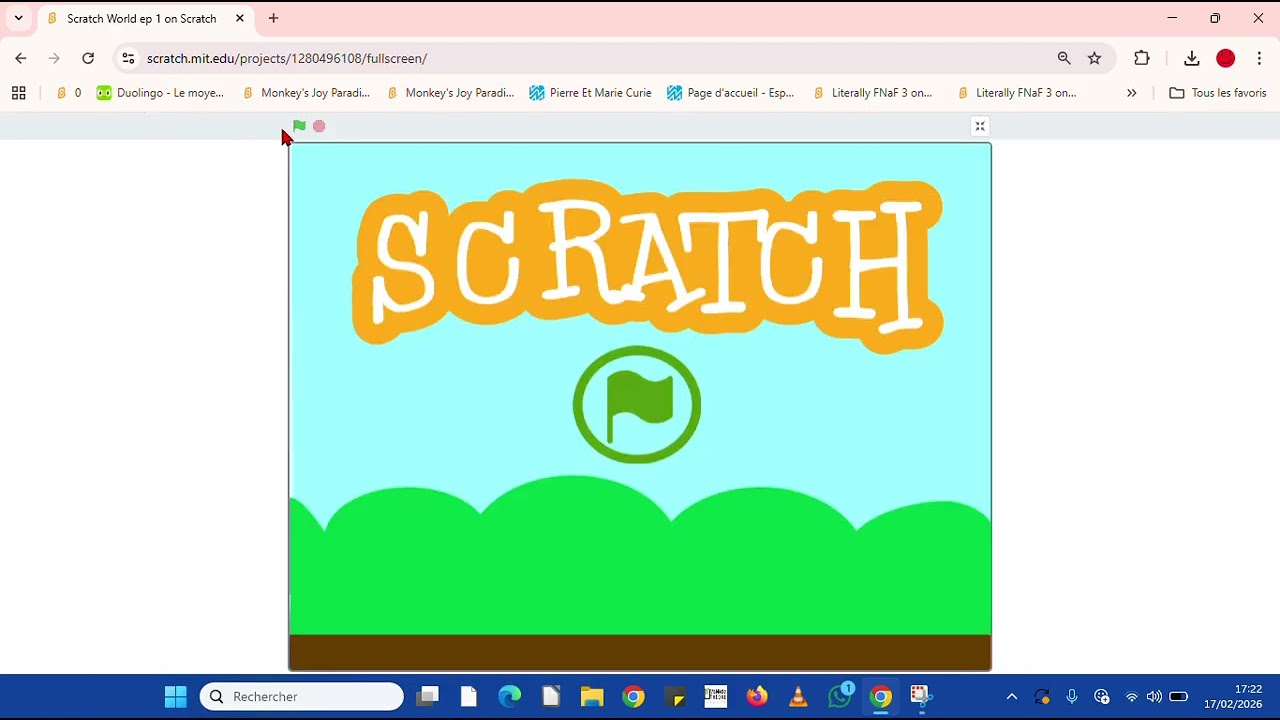Open the volume speaker icon in tray
This screenshot has height=720, width=1280.
pos(1154,697)
